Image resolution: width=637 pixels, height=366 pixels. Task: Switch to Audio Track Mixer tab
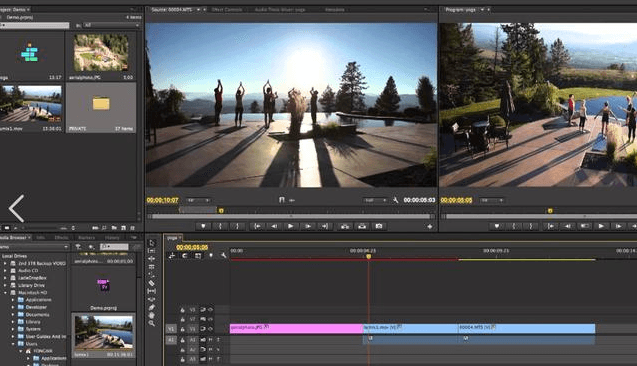(280, 9)
